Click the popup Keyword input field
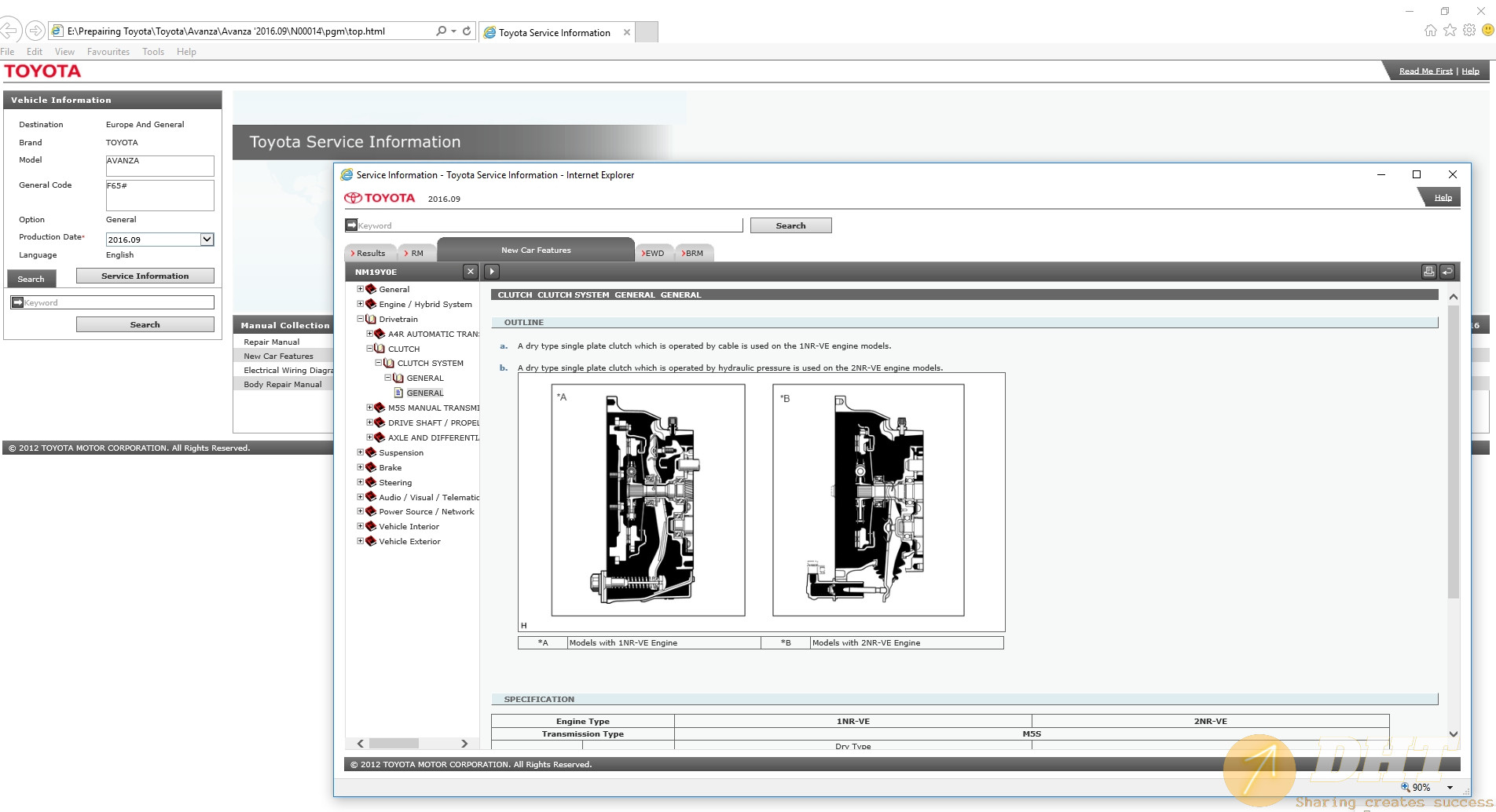 point(550,225)
